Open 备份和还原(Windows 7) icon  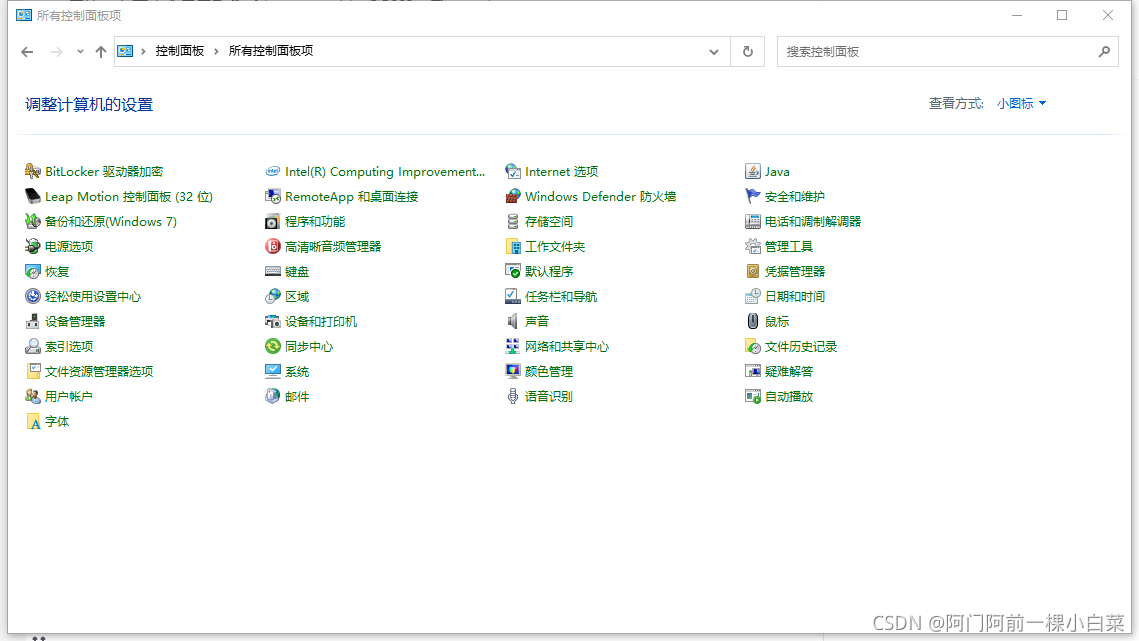point(33,222)
